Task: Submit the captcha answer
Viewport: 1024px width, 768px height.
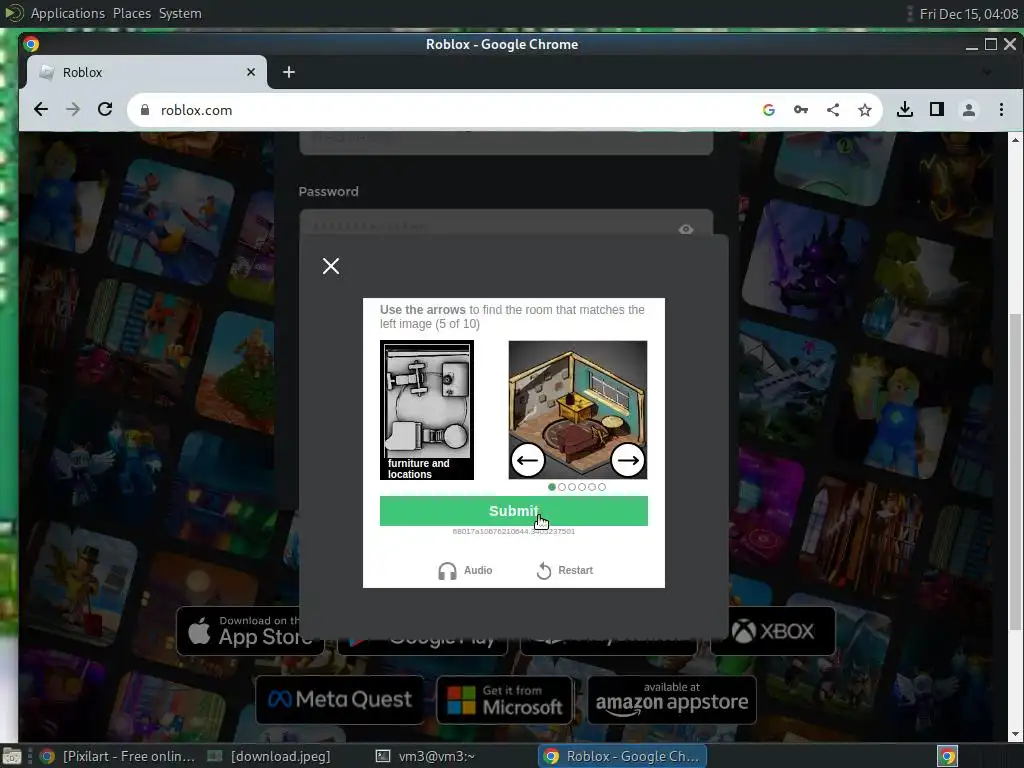Action: point(514,511)
